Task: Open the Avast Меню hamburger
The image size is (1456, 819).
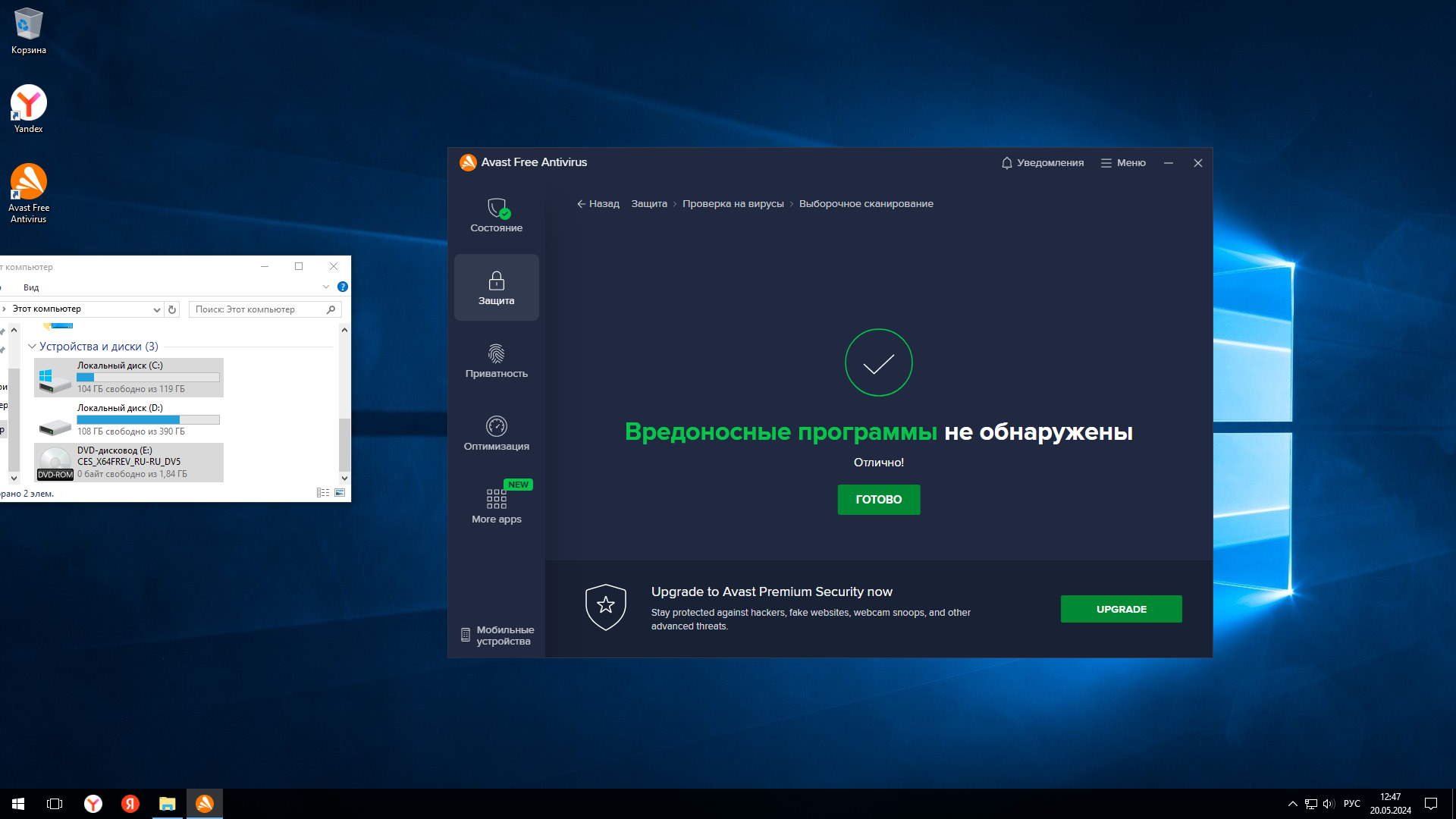Action: coord(1123,163)
